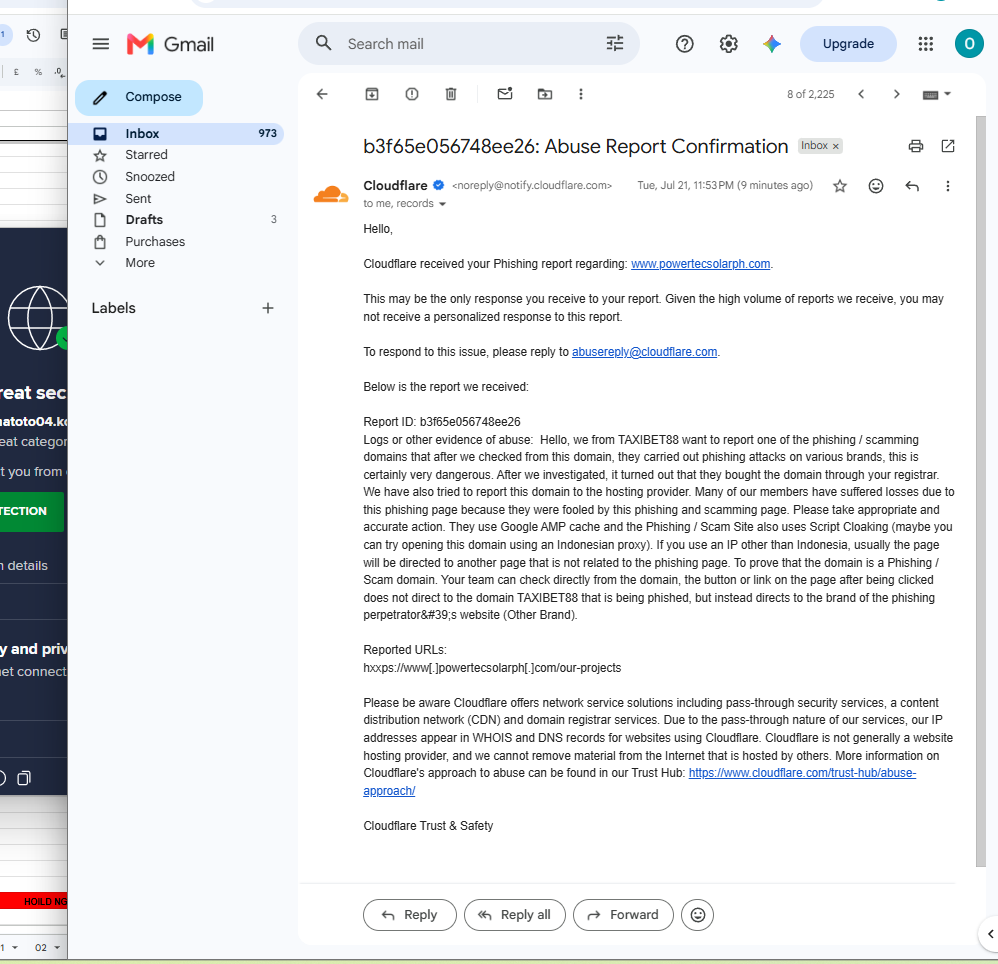The image size is (998, 964).
Task: Mark the email as unread
Action: (x=505, y=94)
